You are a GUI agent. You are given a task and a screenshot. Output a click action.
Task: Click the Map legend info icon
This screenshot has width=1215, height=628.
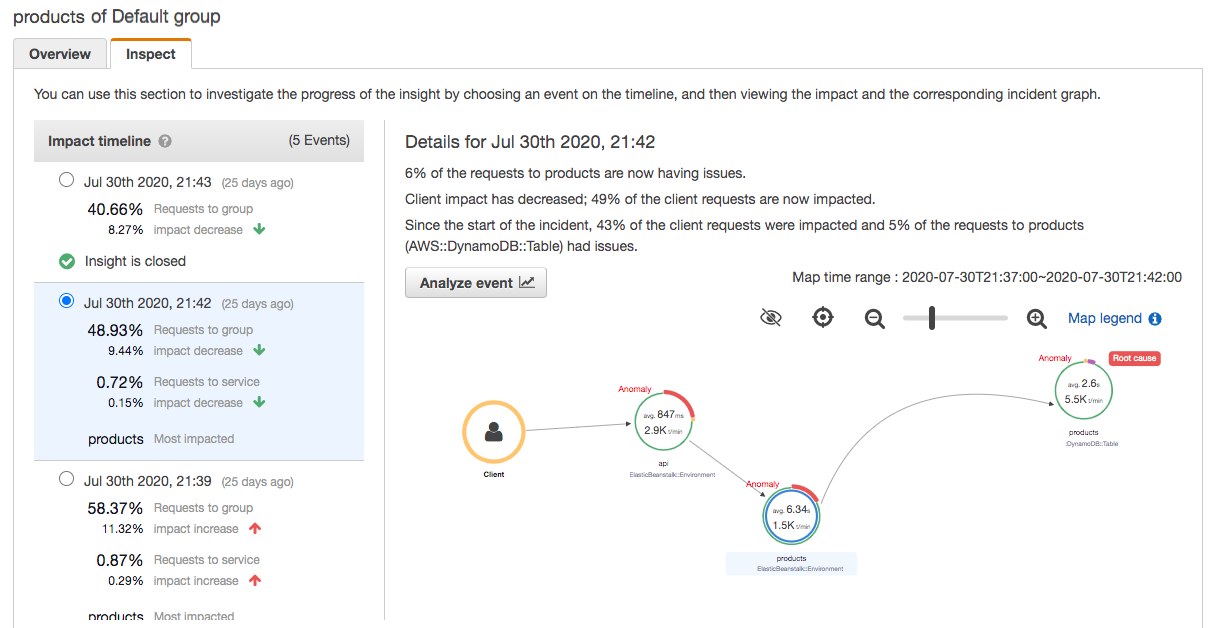pos(1155,319)
